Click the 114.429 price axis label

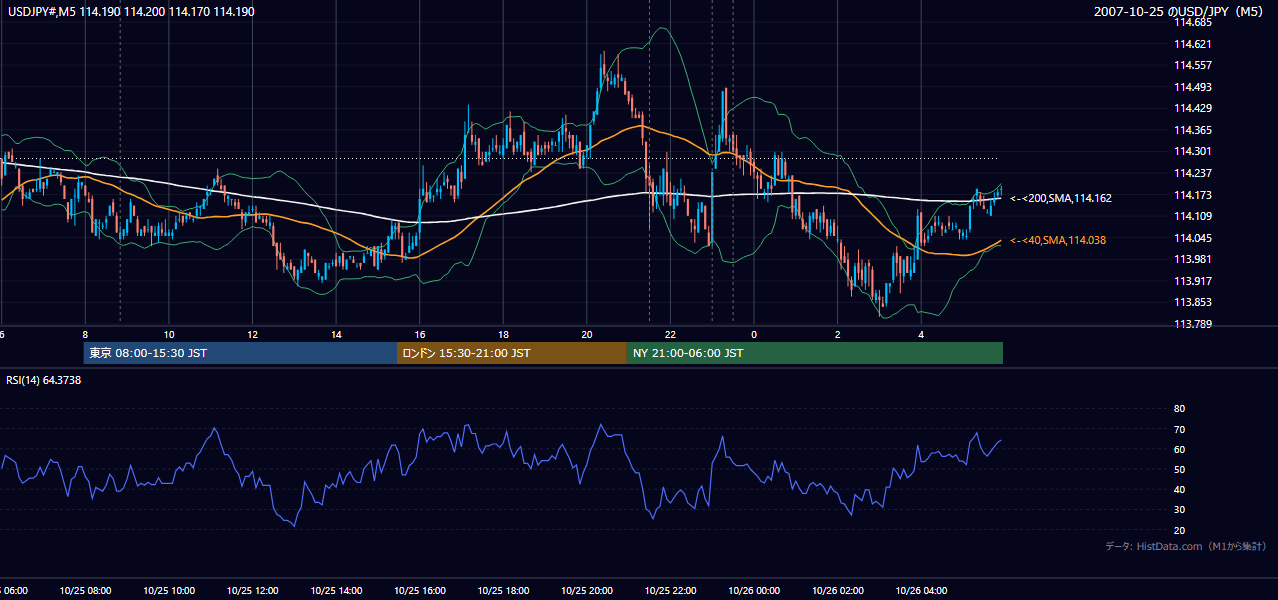[1192, 108]
